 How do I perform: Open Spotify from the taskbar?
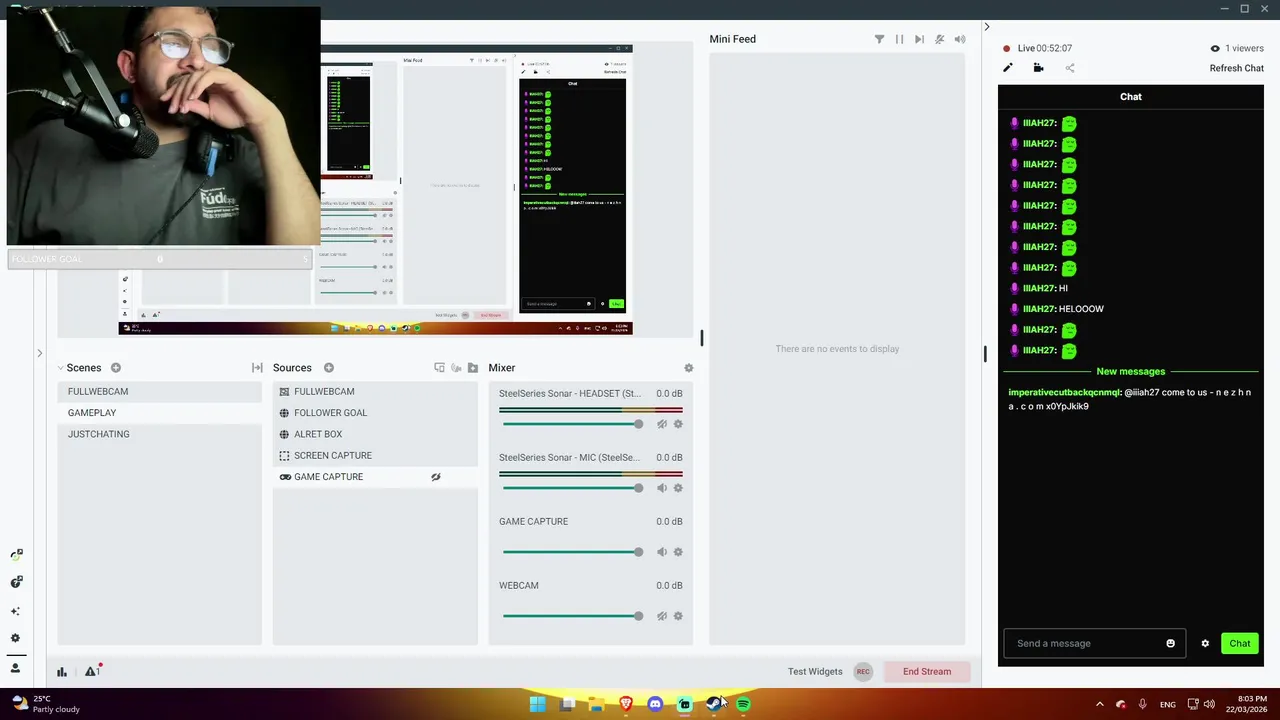pyautogui.click(x=743, y=704)
